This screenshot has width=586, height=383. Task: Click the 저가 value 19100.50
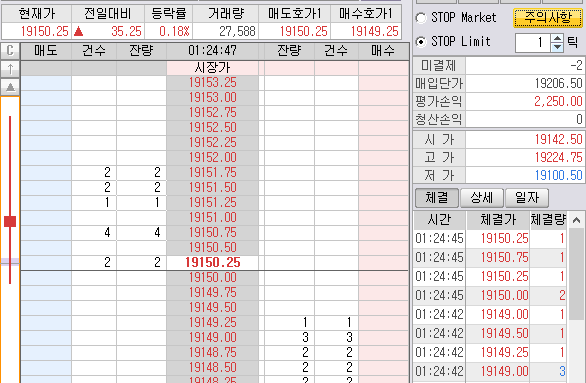point(558,175)
